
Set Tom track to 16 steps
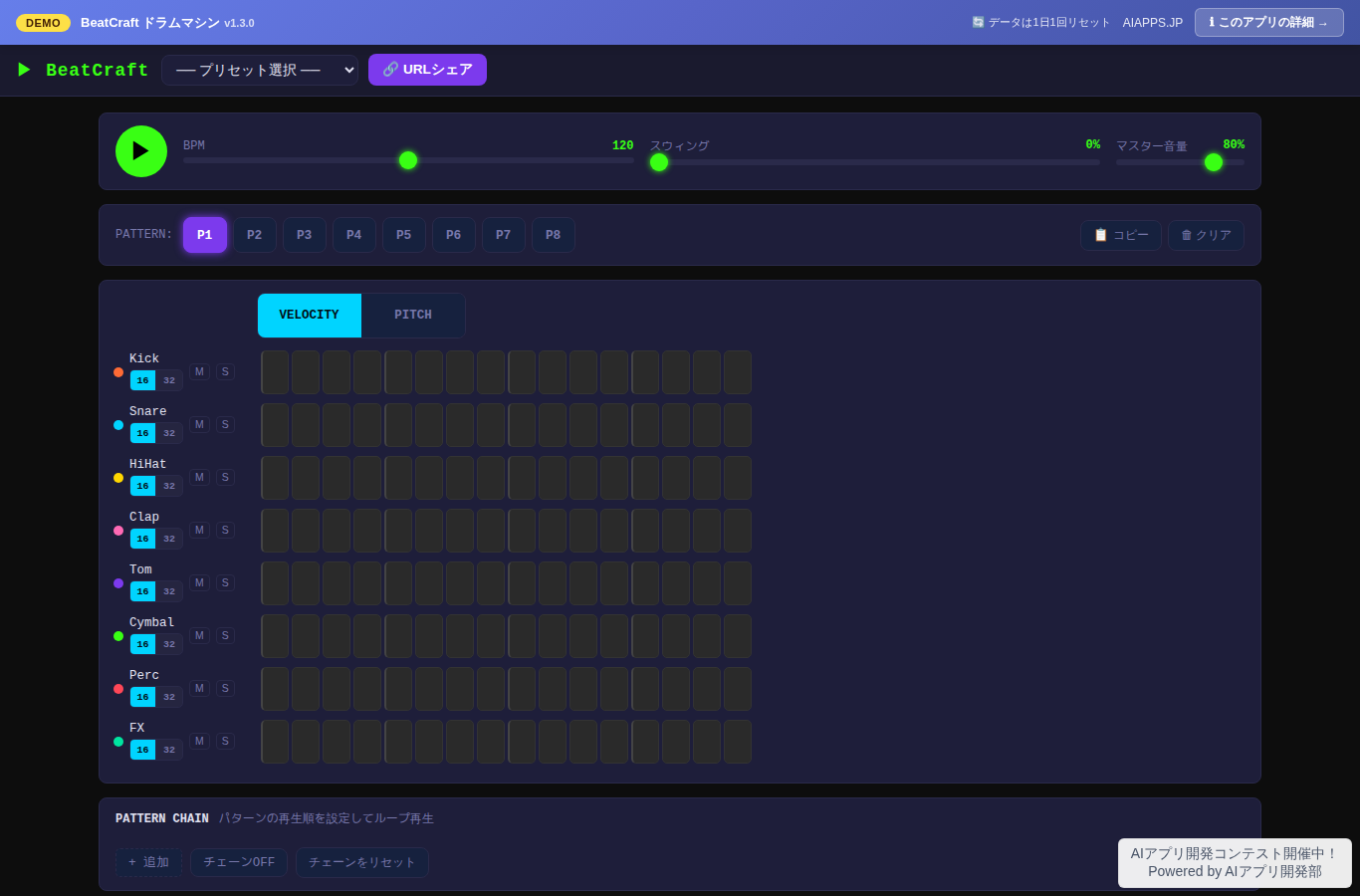[x=142, y=591]
